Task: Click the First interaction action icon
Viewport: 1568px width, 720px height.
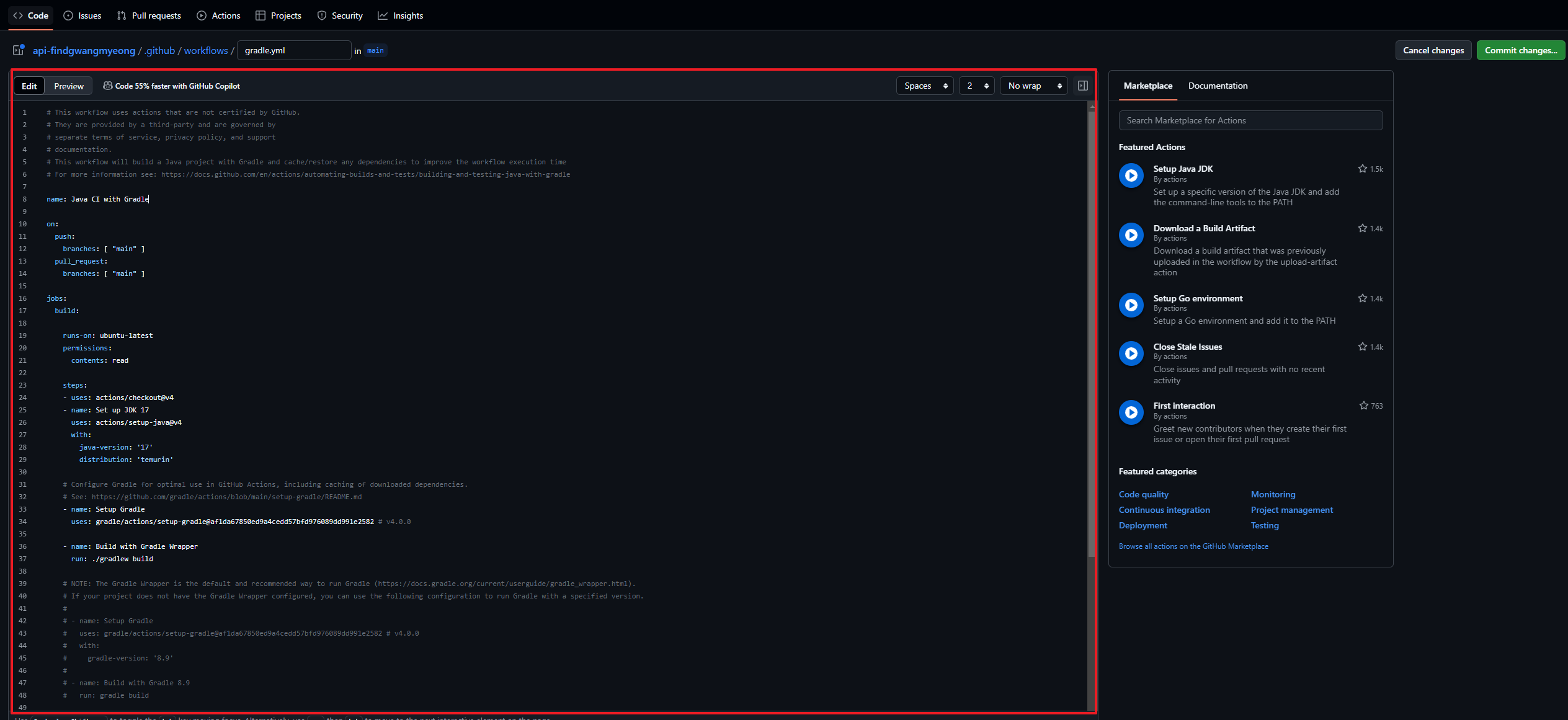Action: coord(1131,412)
